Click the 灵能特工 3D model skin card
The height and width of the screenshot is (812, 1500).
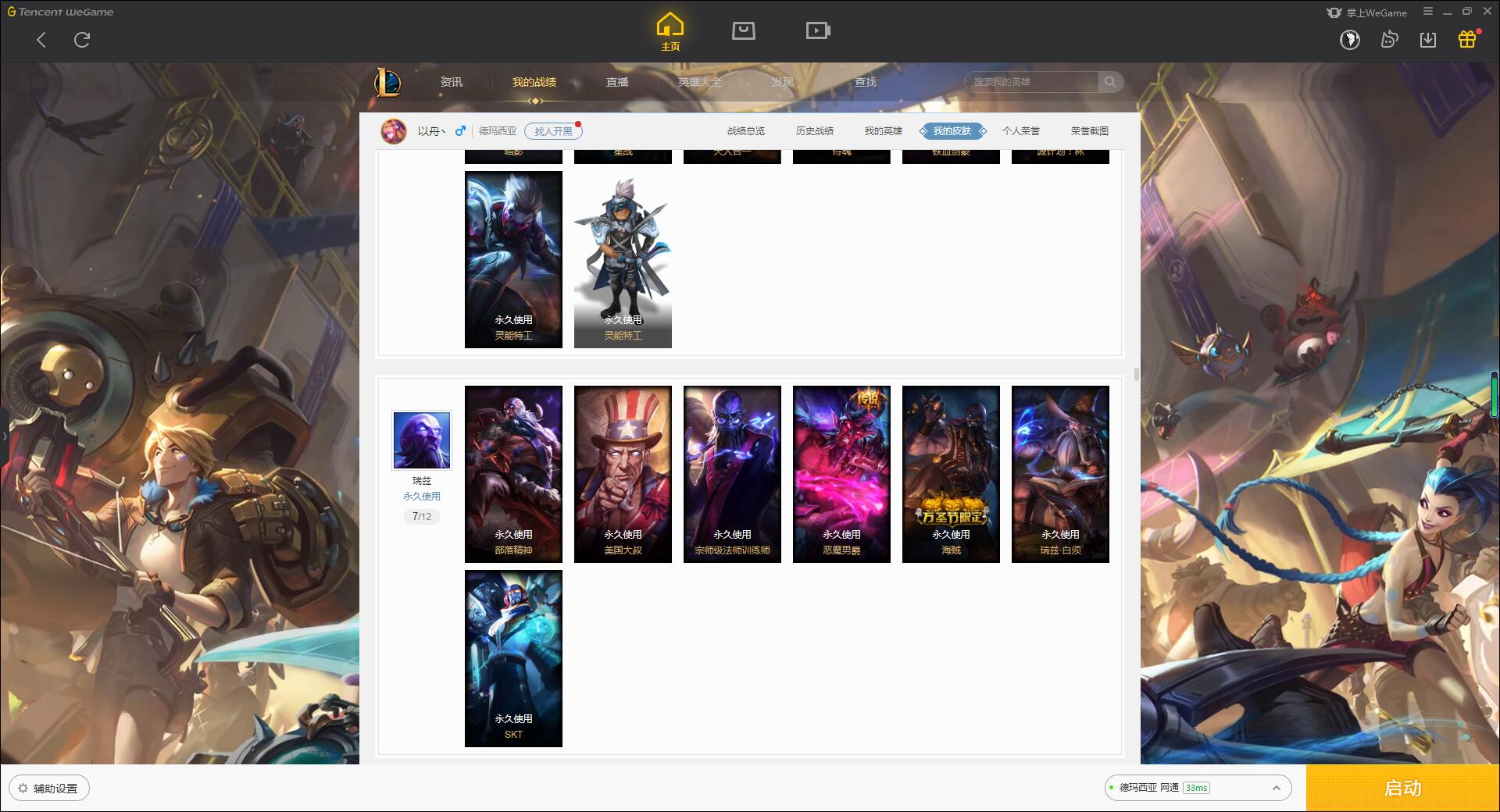coord(623,259)
